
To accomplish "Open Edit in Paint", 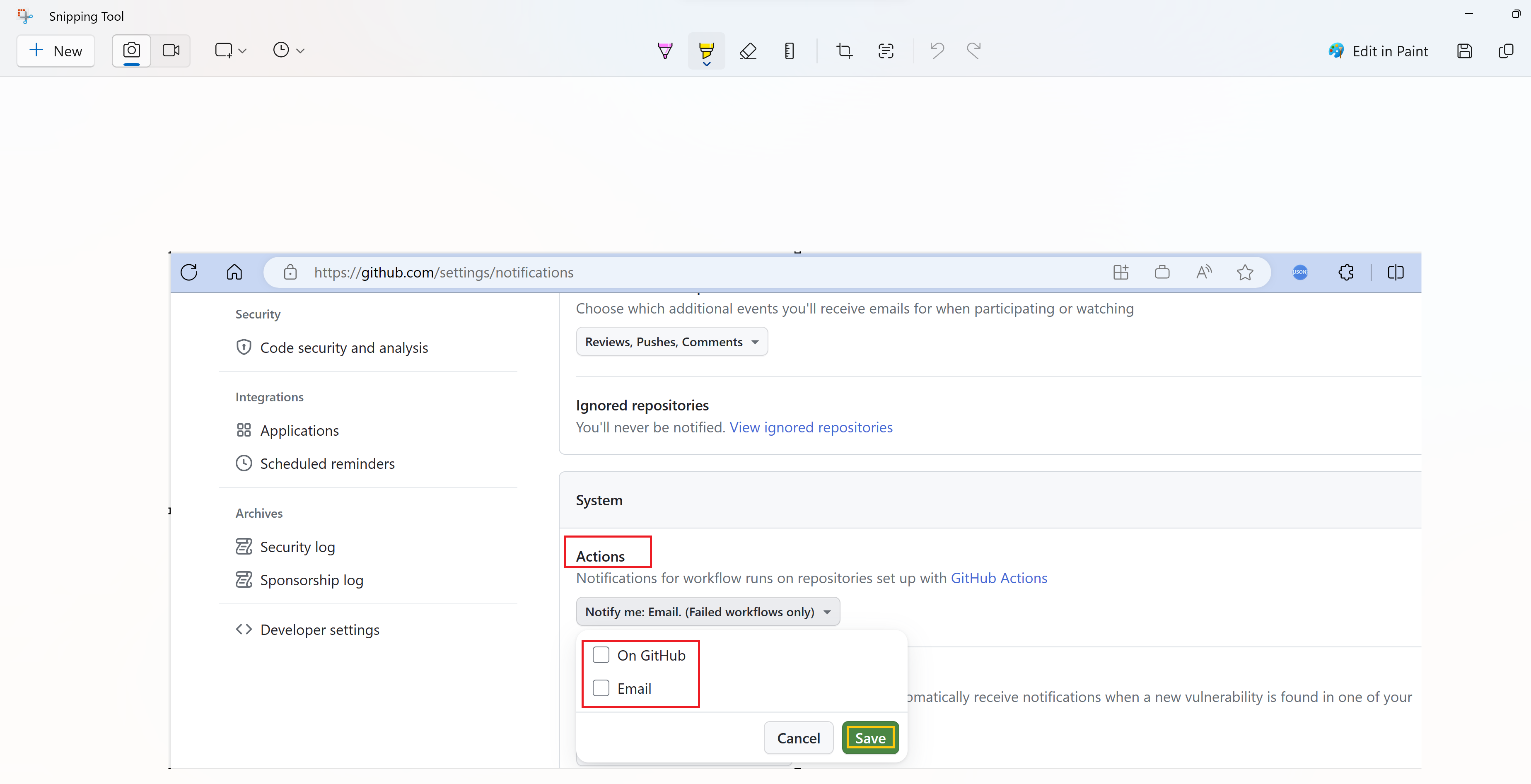I will coord(1378,51).
